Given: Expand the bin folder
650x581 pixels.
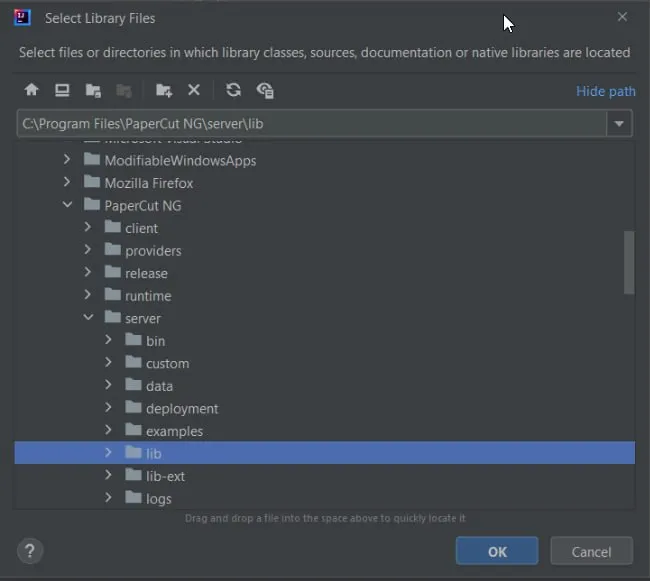Looking at the screenshot, I should 108,339.
